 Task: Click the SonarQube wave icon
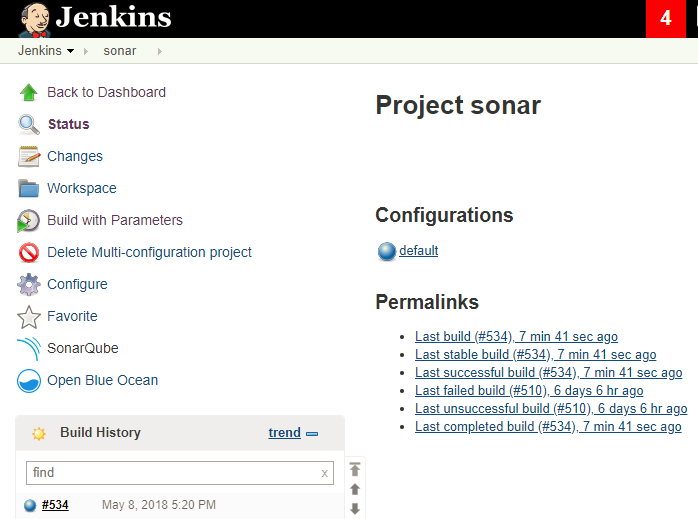28,349
